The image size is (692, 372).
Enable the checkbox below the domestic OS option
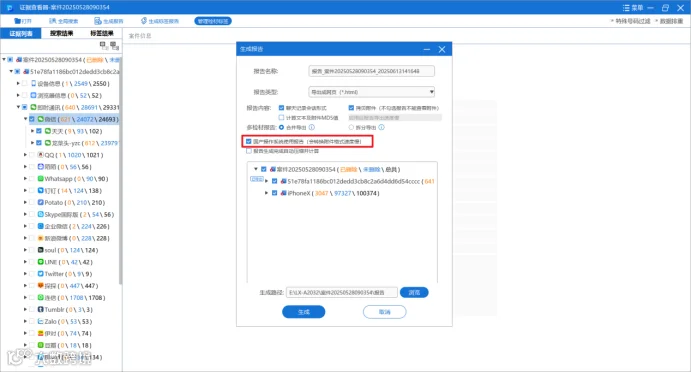point(248,151)
